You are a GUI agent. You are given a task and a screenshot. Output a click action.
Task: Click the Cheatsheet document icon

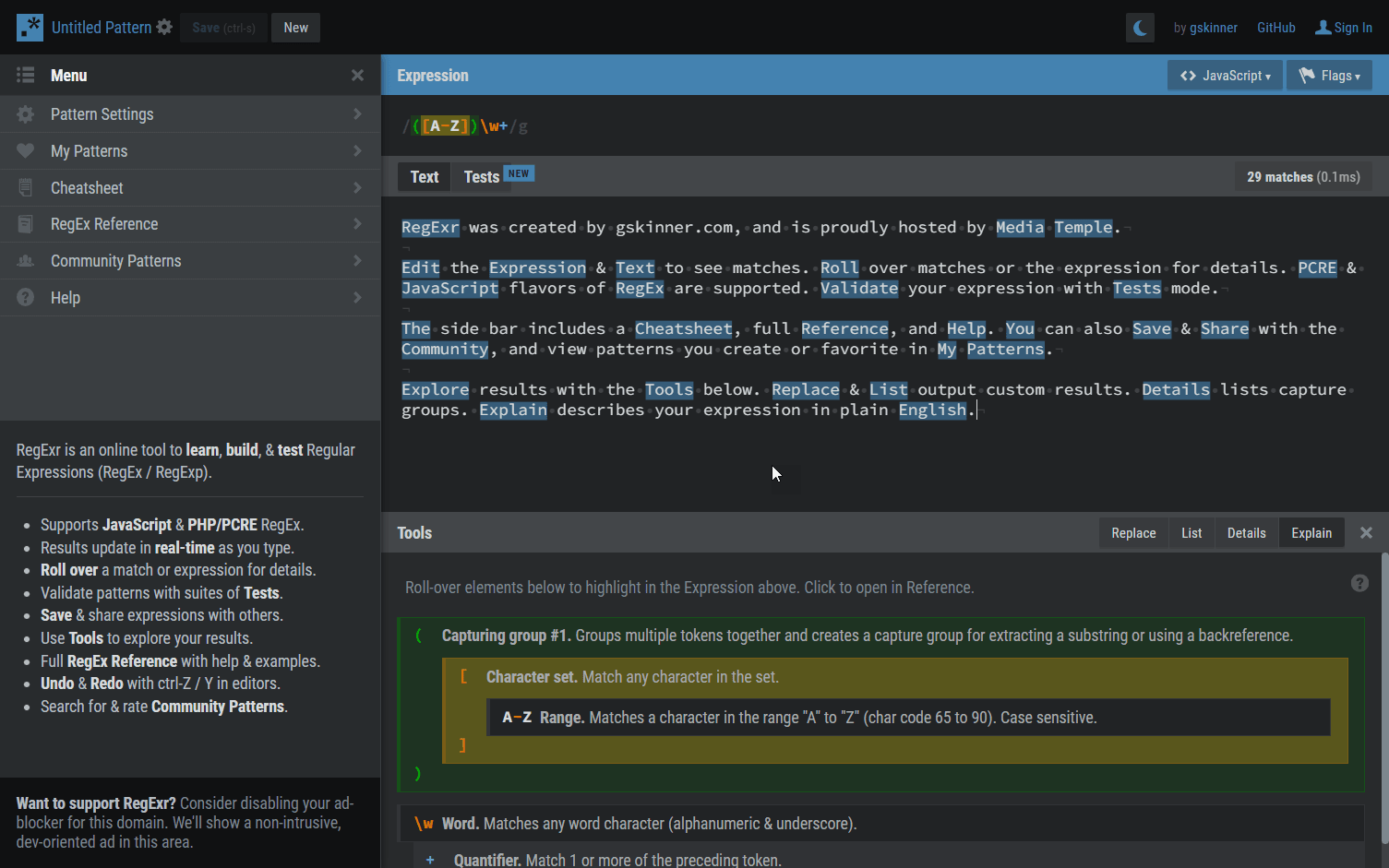tap(26, 188)
